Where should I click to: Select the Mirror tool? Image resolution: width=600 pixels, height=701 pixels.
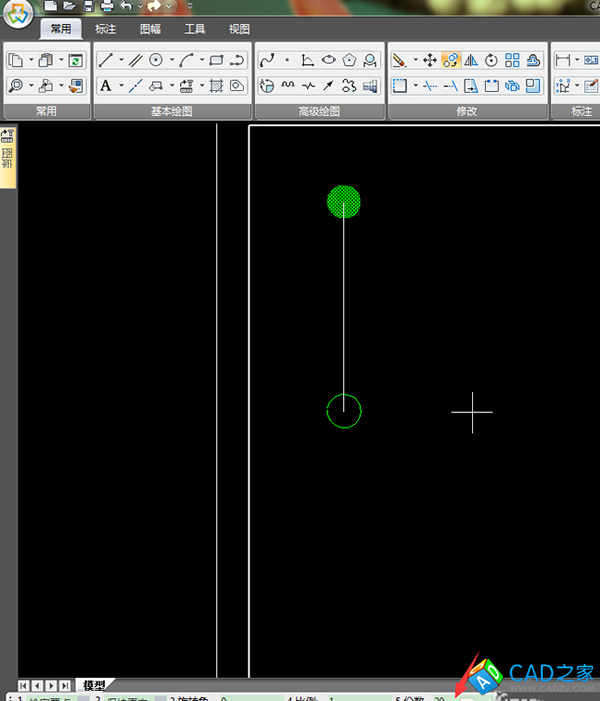click(471, 61)
